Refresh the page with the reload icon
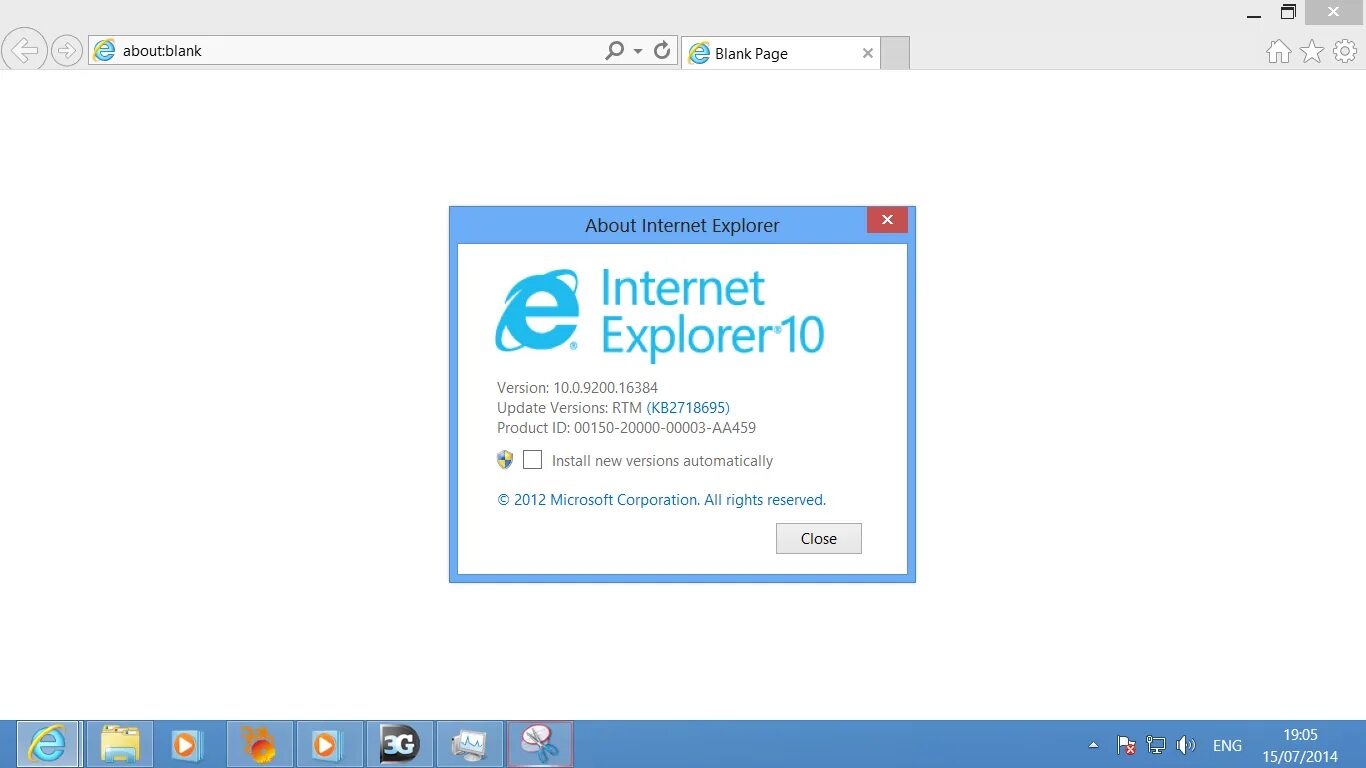Viewport: 1366px width, 768px height. coord(662,50)
